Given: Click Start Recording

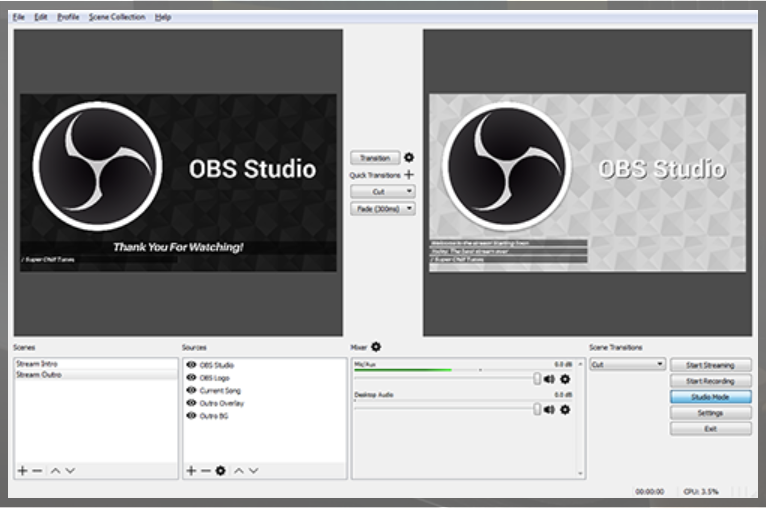Looking at the screenshot, I should tap(710, 381).
